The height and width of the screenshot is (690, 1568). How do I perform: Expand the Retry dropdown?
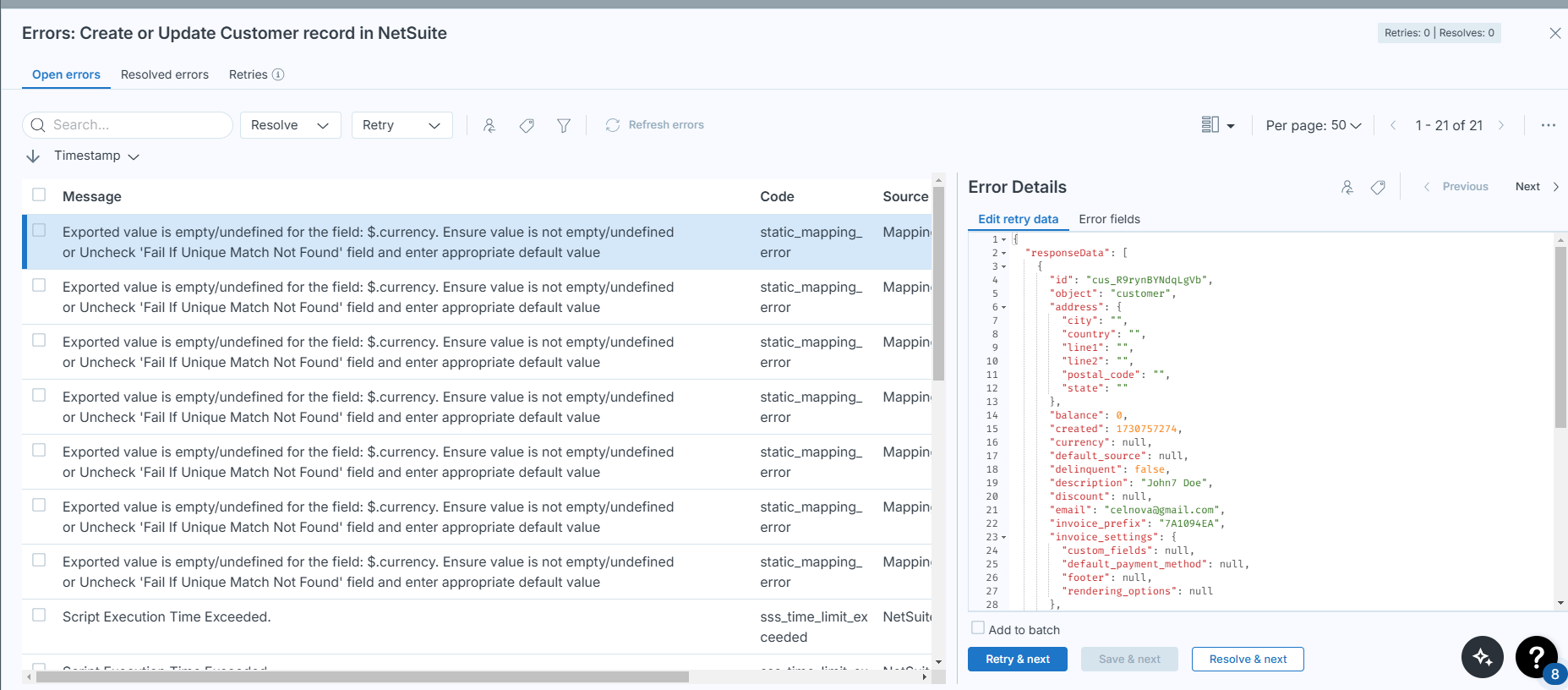402,125
